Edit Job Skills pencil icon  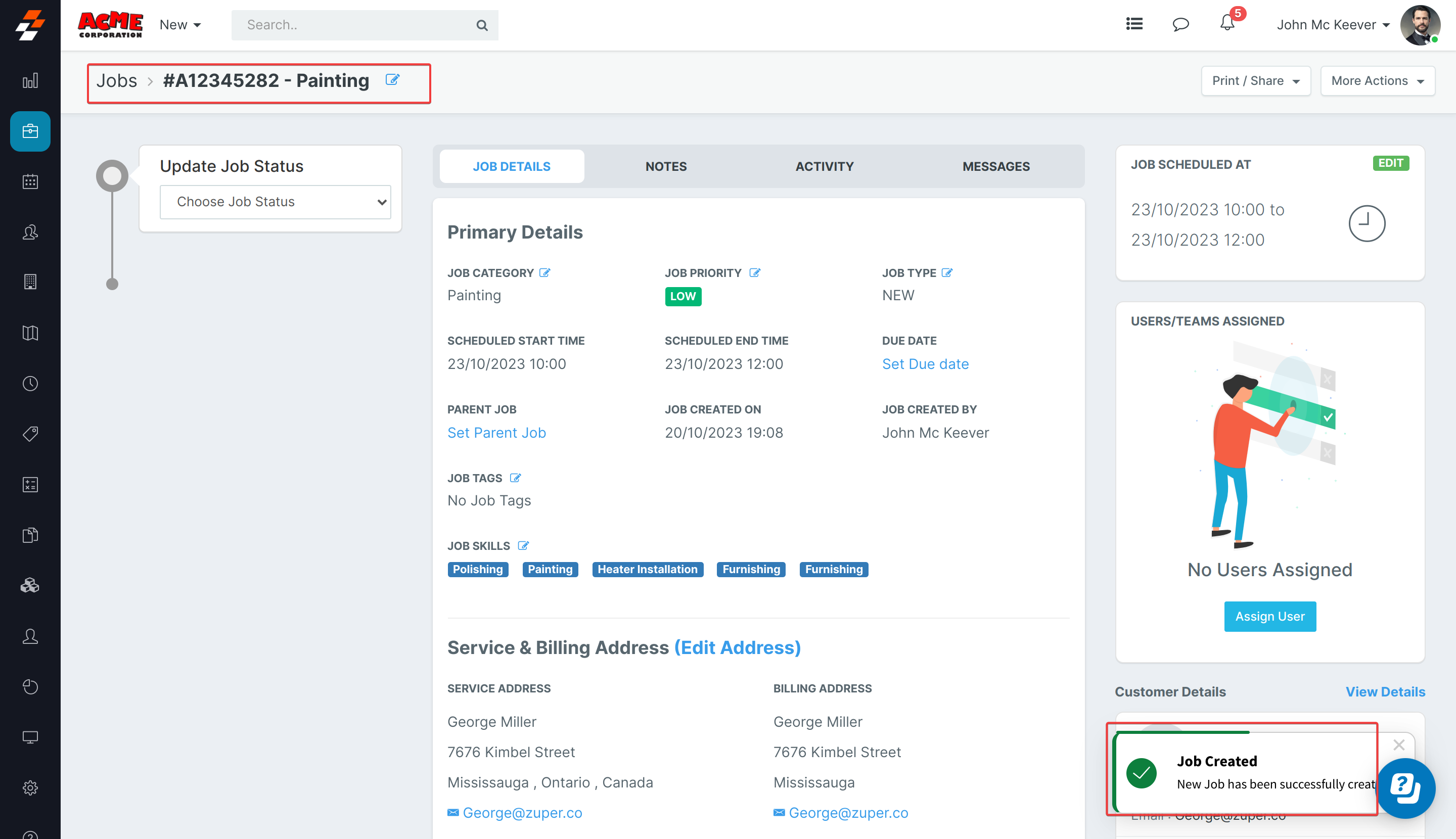(x=523, y=546)
